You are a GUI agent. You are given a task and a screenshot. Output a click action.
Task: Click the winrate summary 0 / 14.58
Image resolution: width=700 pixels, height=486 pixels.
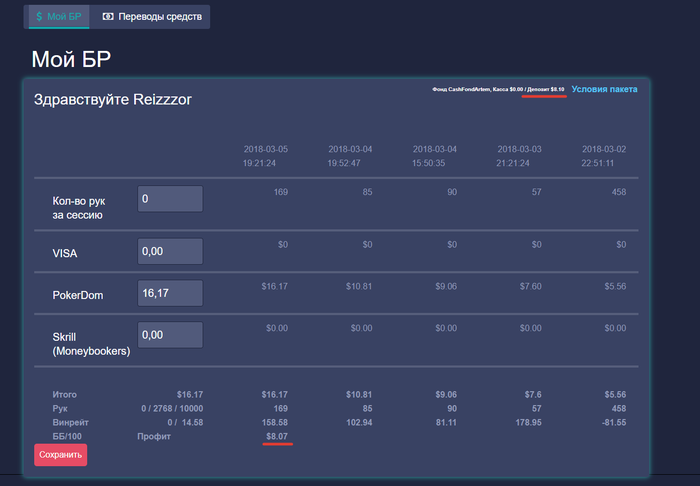[185, 422]
